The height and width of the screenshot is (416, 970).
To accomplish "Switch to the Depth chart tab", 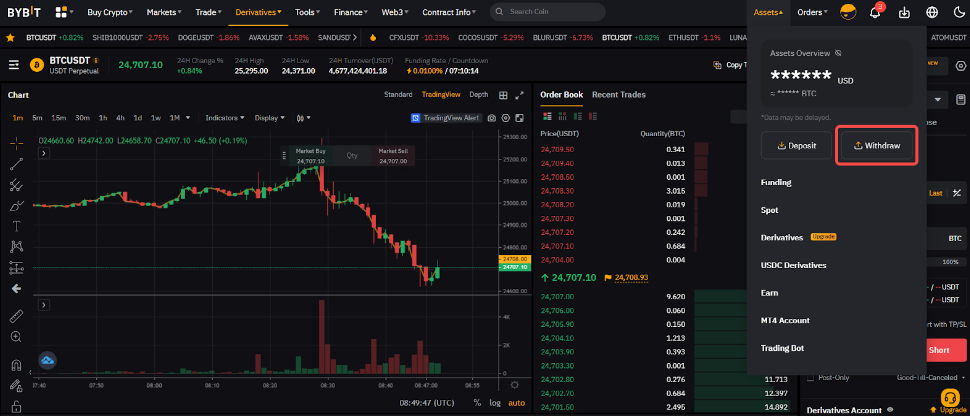I will click(x=478, y=95).
